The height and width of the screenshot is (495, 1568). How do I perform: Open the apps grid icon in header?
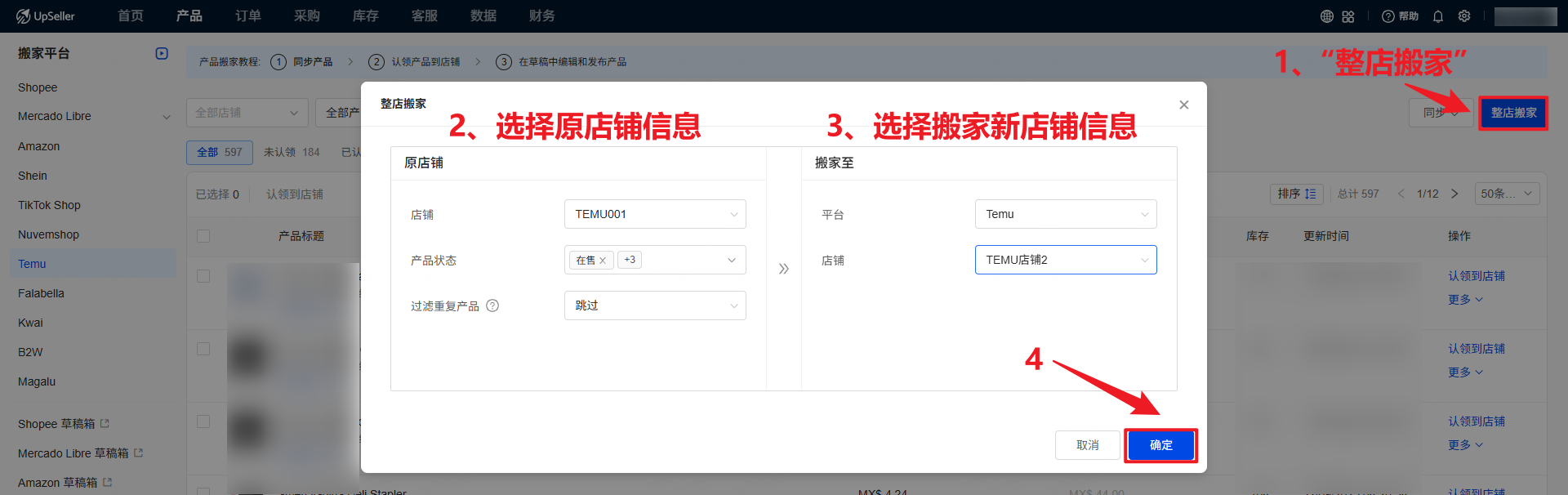pos(1348,16)
